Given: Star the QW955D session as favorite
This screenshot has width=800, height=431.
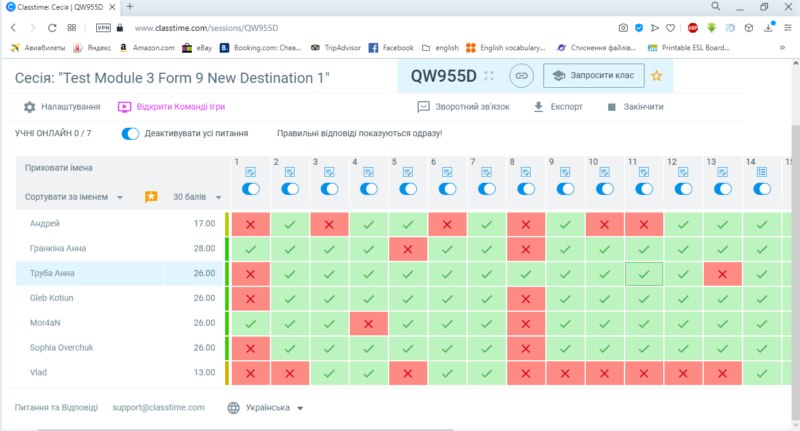Looking at the screenshot, I should point(656,76).
